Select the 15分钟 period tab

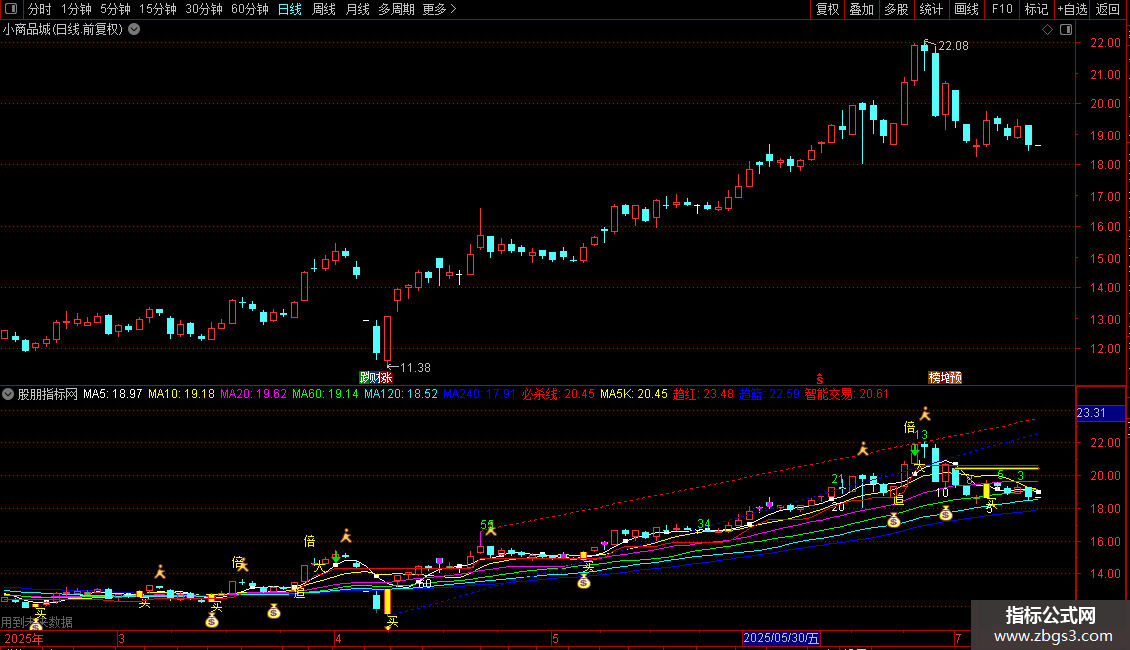click(158, 9)
